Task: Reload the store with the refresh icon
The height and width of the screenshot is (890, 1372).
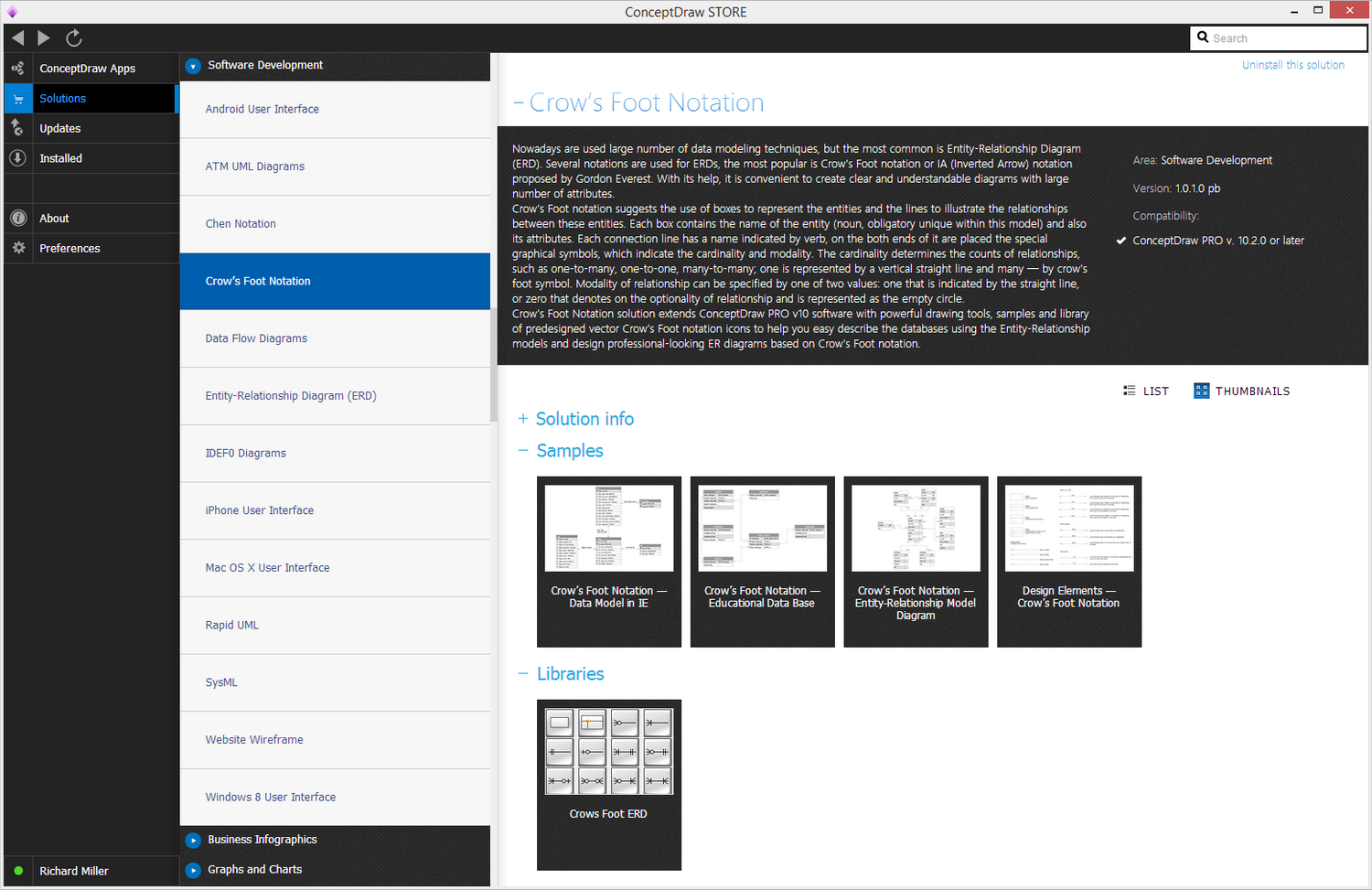Action: (74, 38)
